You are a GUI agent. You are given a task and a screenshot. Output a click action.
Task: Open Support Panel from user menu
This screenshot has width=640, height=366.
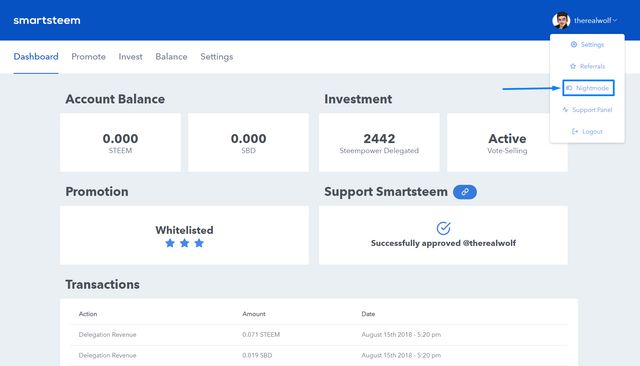[587, 110]
